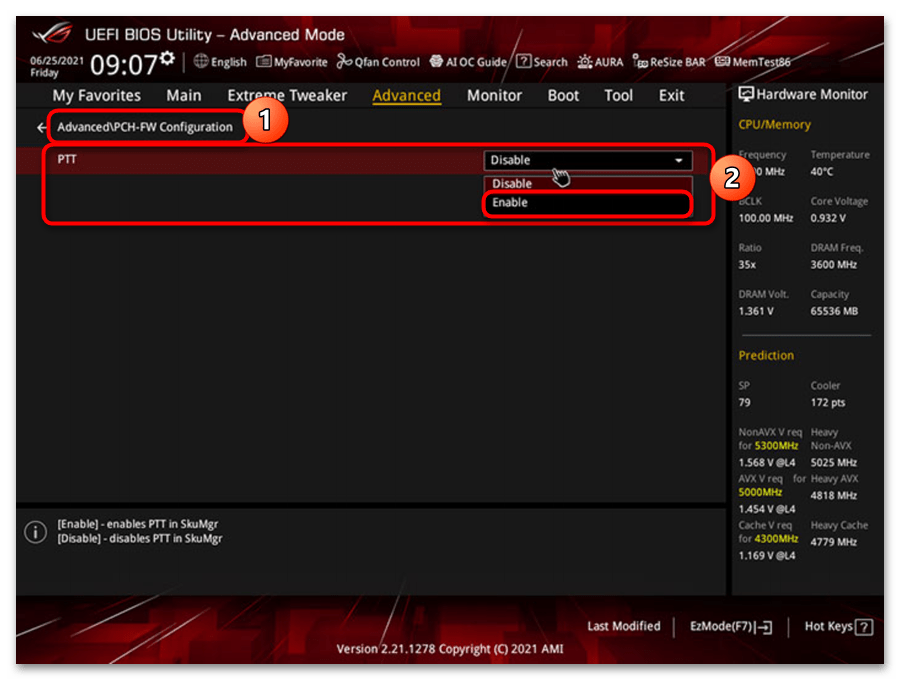Screen dimensions: 900x680
Task: Click the MemTest86 label
Action: [x=761, y=62]
